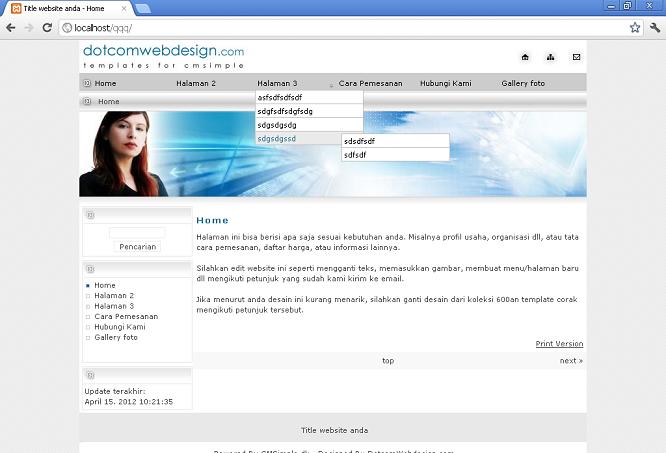The width and height of the screenshot is (666, 453).
Task: Click the Pencarian search button
Action: tap(137, 247)
